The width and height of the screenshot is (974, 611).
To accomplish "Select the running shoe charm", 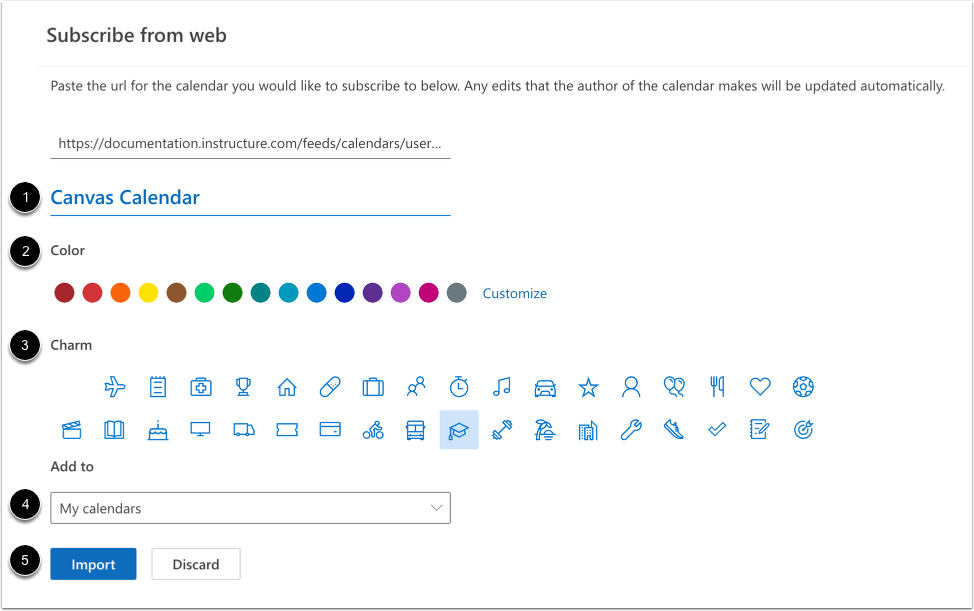I will click(x=673, y=430).
